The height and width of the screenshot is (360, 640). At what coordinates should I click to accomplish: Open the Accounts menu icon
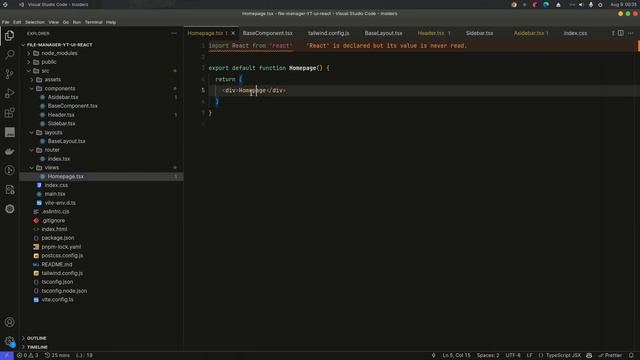click(9, 322)
